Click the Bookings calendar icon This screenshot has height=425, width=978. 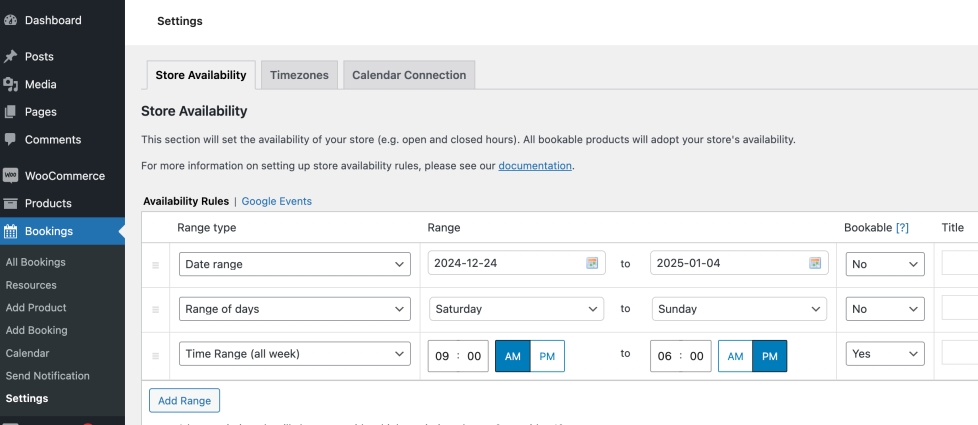pos(10,231)
